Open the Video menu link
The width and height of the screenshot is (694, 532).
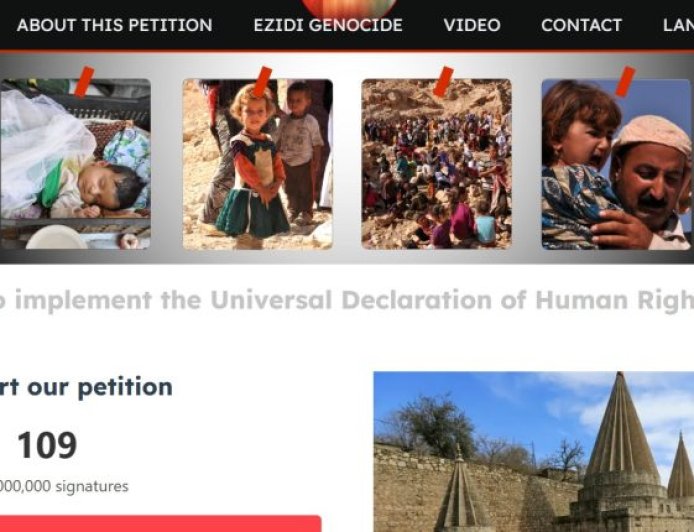[472, 25]
